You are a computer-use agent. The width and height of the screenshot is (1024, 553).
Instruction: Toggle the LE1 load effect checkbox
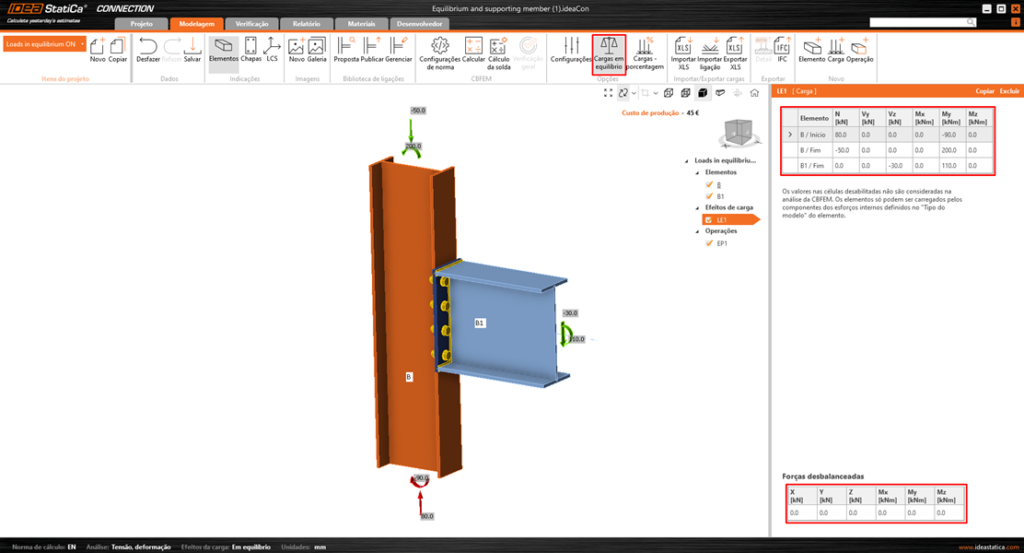[x=708, y=219]
